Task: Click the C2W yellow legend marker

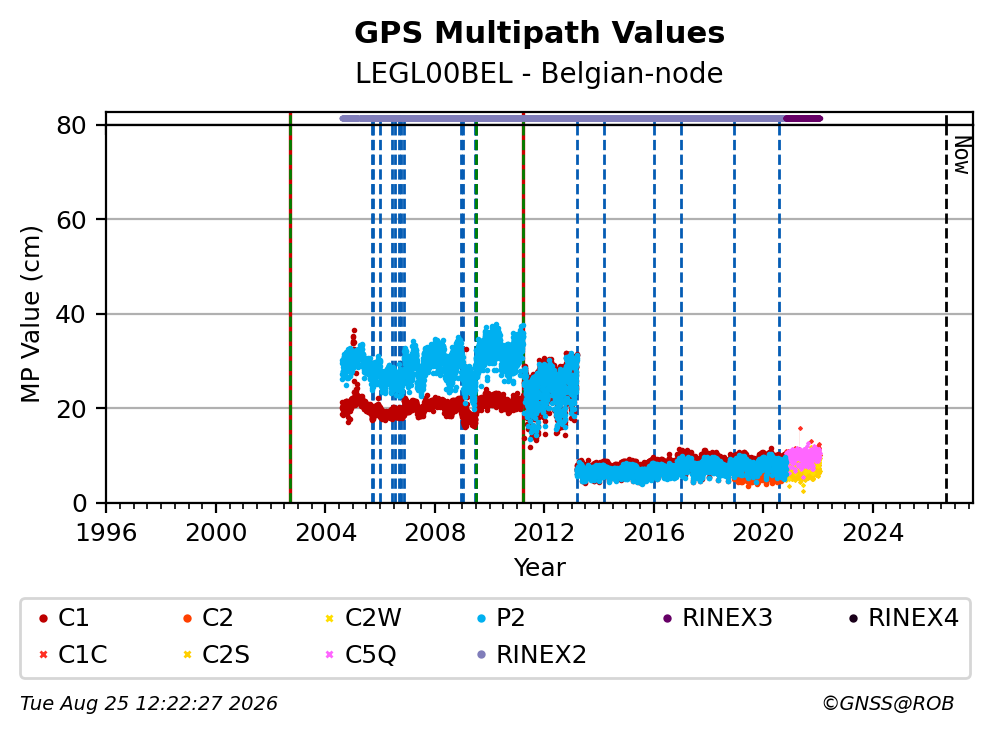Action: coord(329,618)
